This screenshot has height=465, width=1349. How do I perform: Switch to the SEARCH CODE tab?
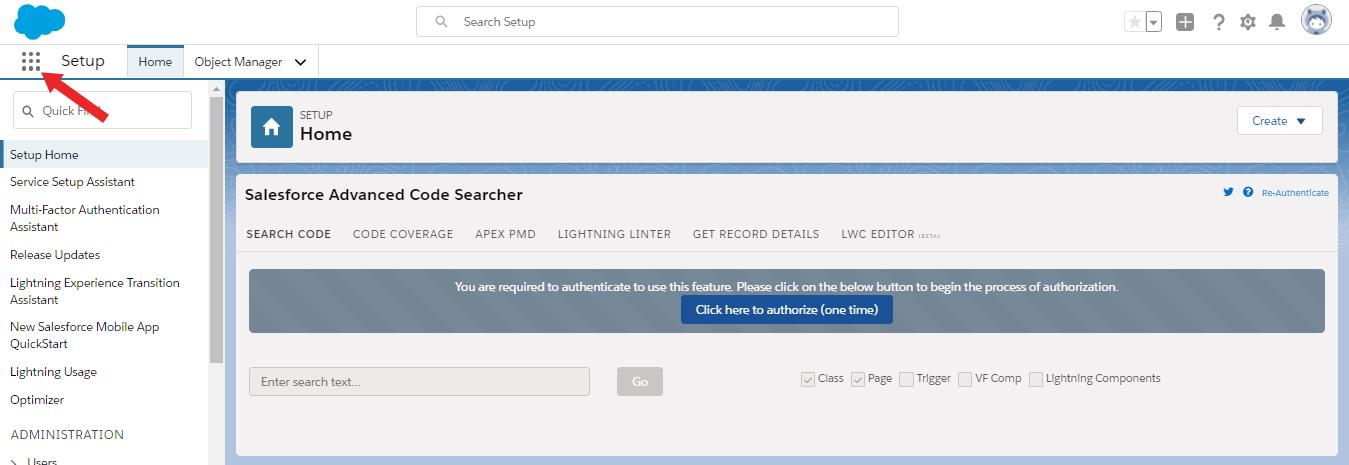288,234
